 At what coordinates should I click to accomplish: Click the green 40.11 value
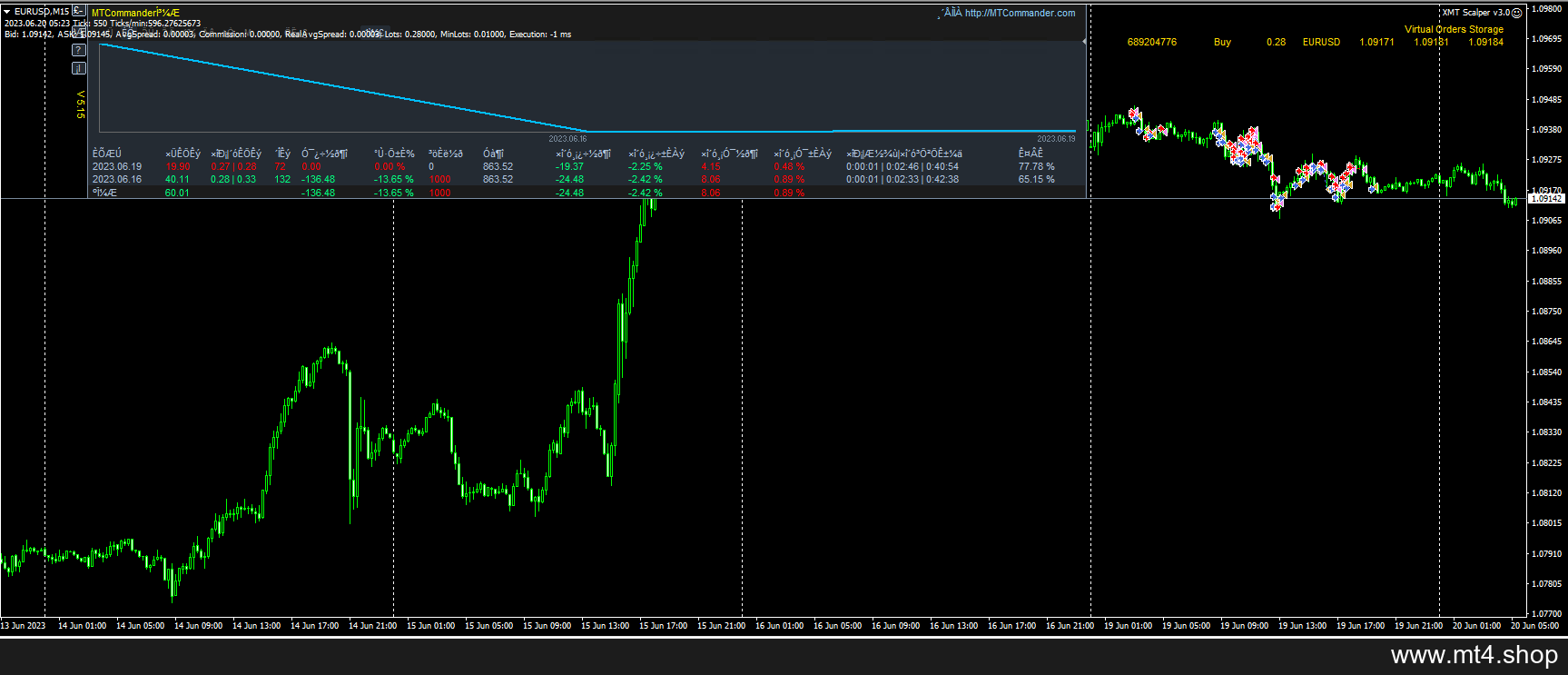pos(178,179)
